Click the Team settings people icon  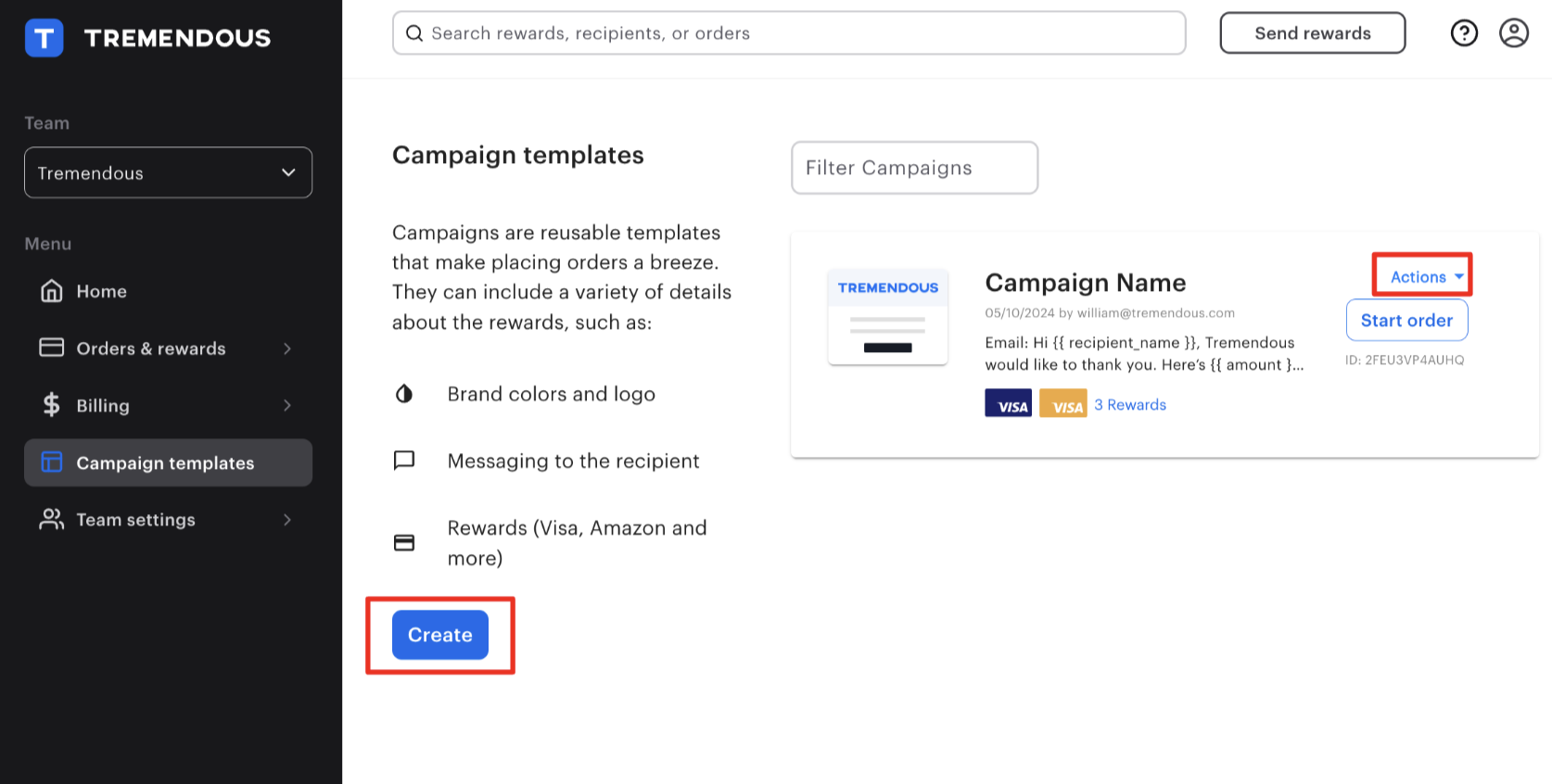coord(52,519)
